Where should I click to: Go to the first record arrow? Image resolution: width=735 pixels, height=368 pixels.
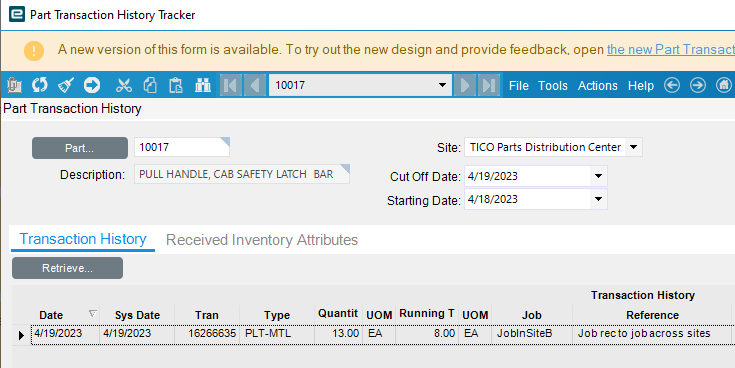pyautogui.click(x=231, y=85)
